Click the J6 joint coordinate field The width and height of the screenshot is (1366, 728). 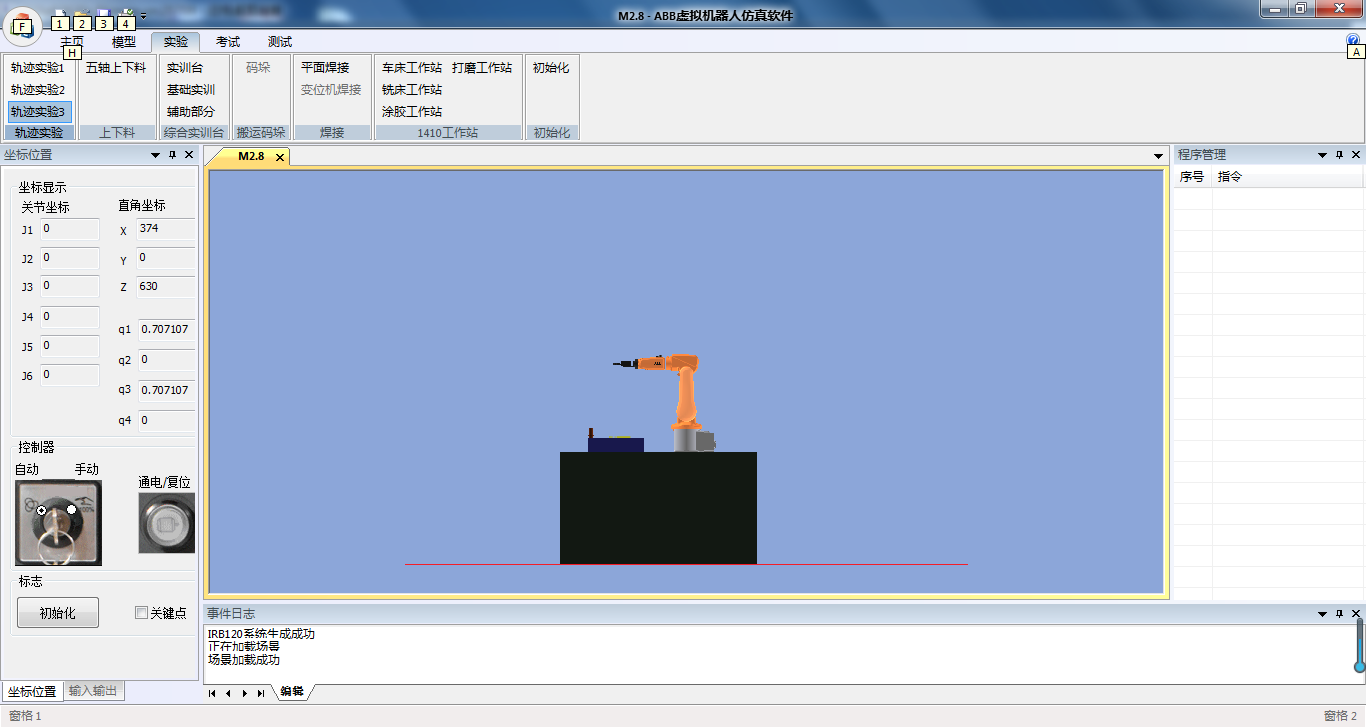coord(69,375)
